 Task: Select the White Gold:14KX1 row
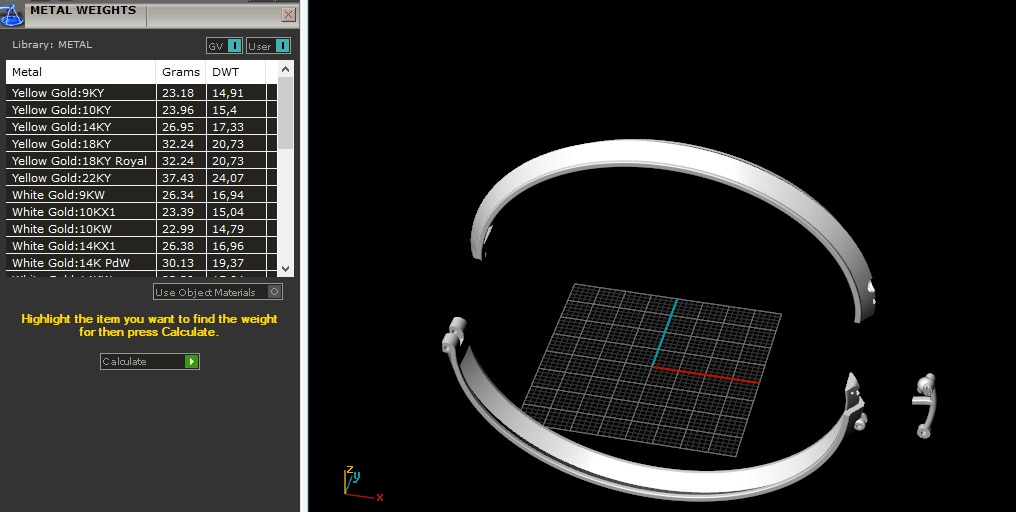pyautogui.click(x=141, y=246)
